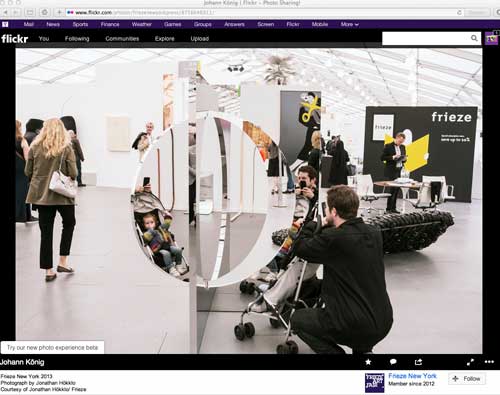Share the photo using the share icon
500x395 pixels.
[418, 362]
